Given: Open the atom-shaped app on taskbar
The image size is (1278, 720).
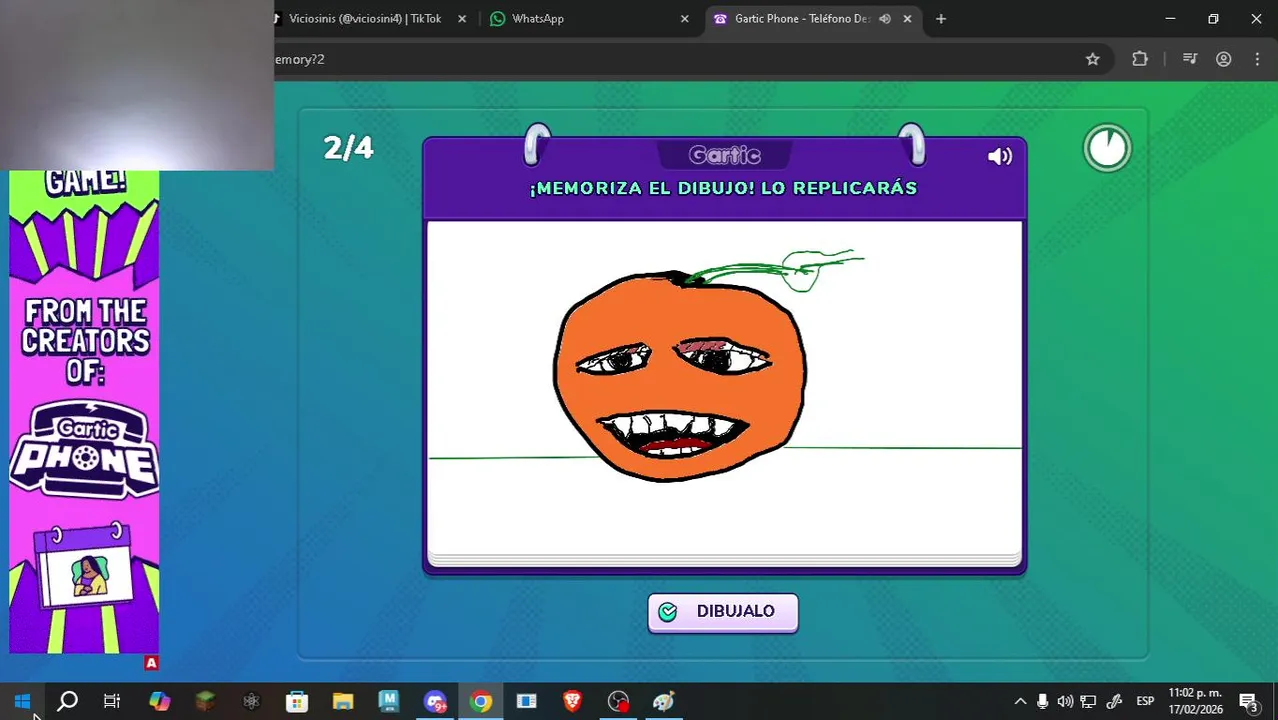Looking at the screenshot, I should [251, 701].
